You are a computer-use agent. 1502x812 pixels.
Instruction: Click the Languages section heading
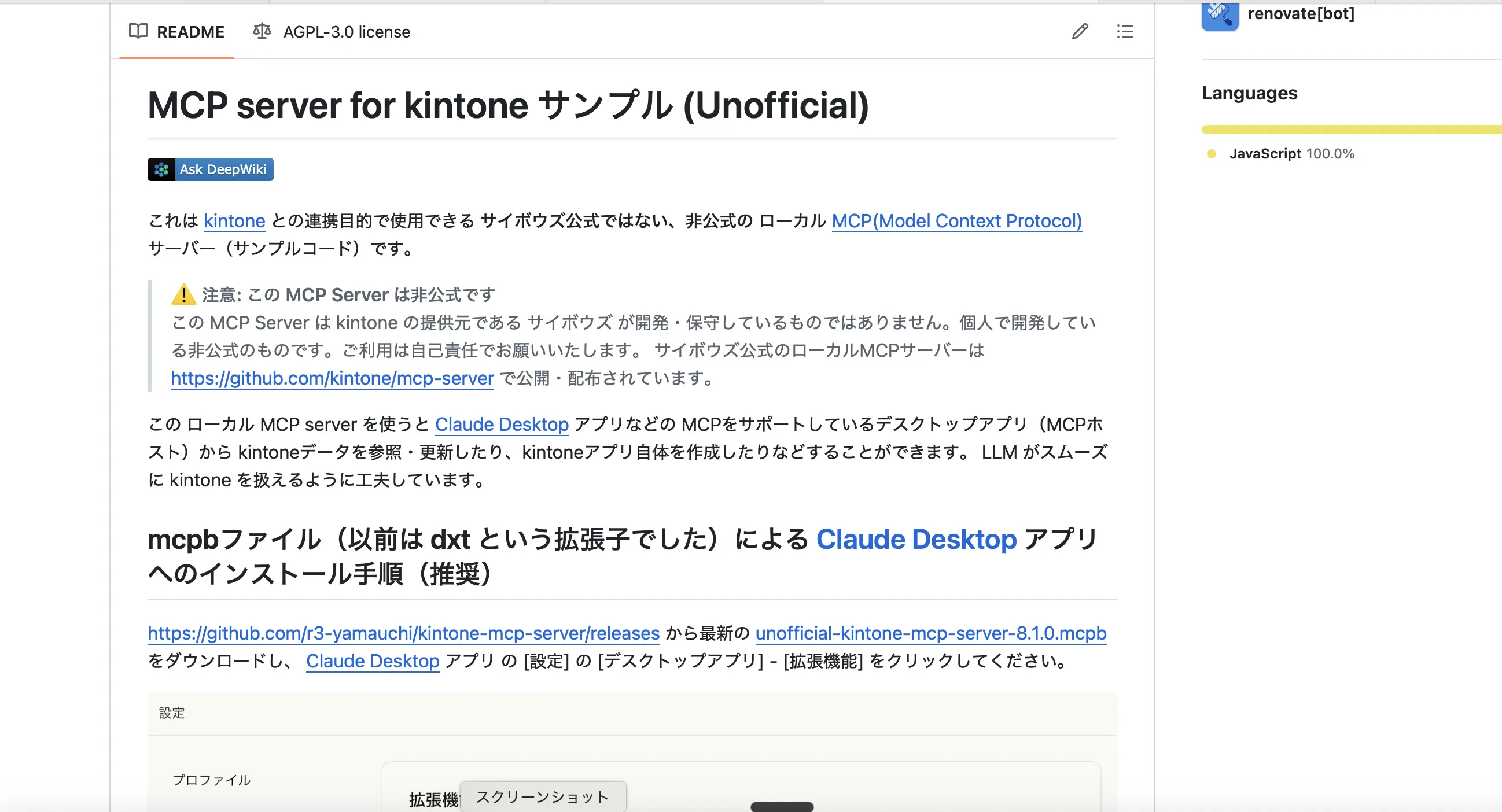[x=1250, y=93]
